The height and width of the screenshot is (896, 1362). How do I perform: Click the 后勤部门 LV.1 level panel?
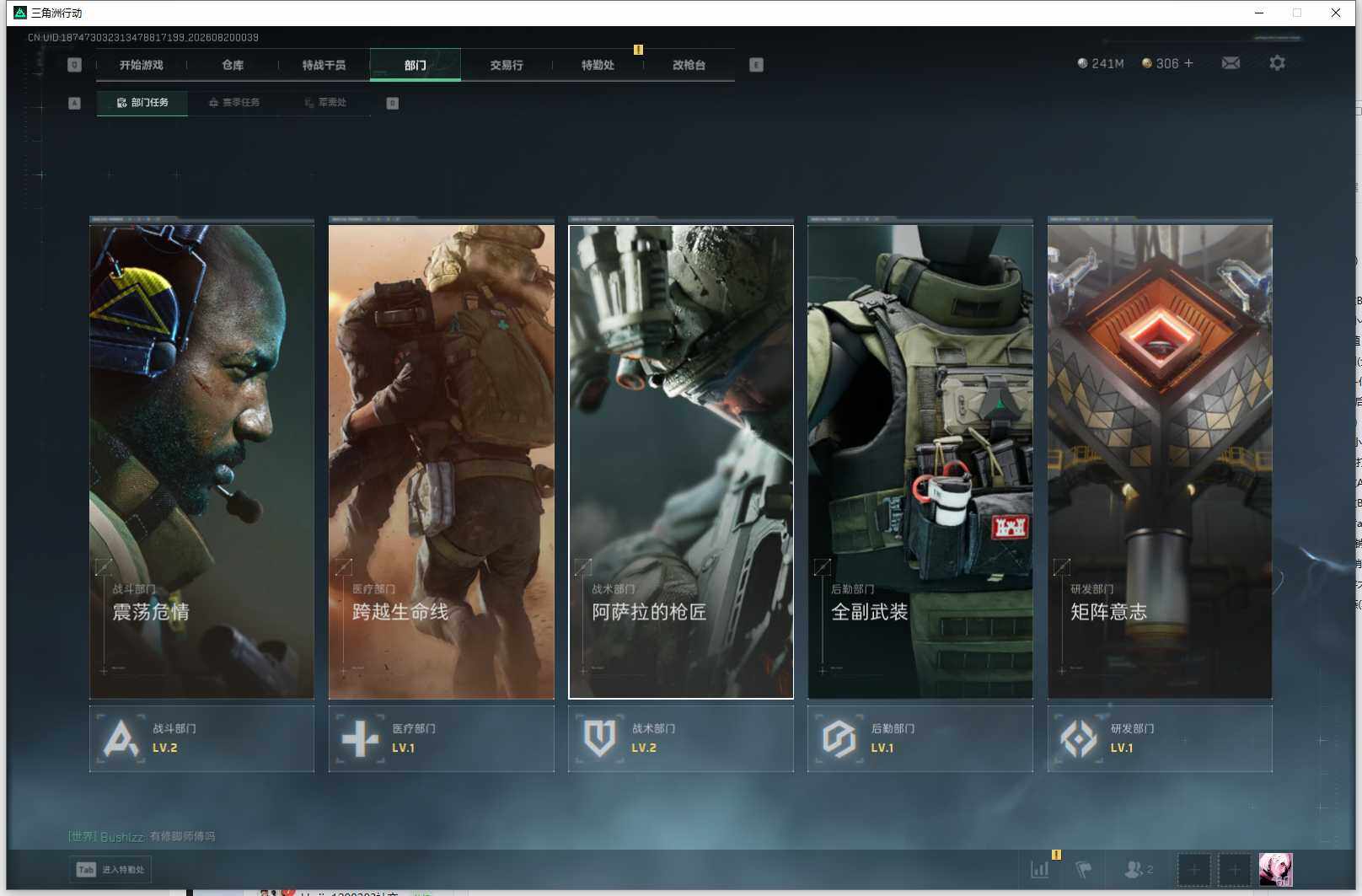coord(920,738)
